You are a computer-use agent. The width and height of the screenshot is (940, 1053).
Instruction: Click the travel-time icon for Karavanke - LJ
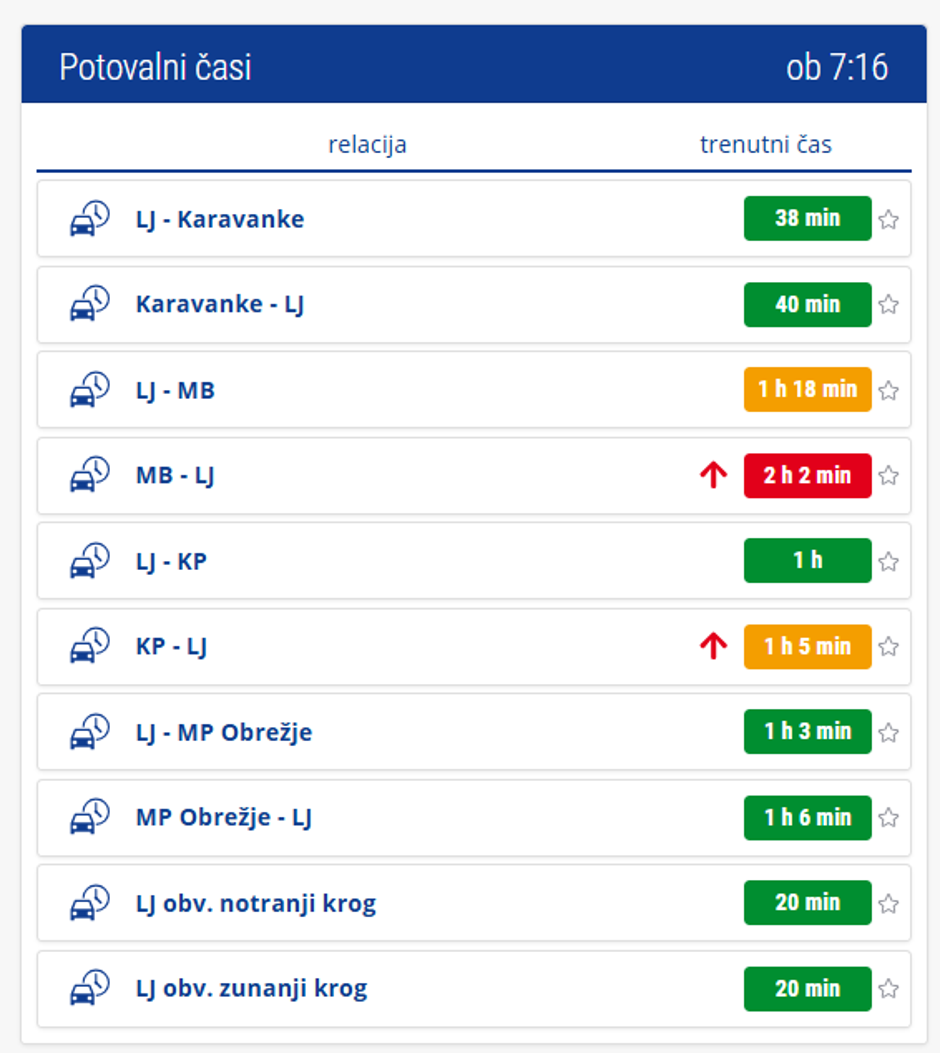click(x=89, y=304)
